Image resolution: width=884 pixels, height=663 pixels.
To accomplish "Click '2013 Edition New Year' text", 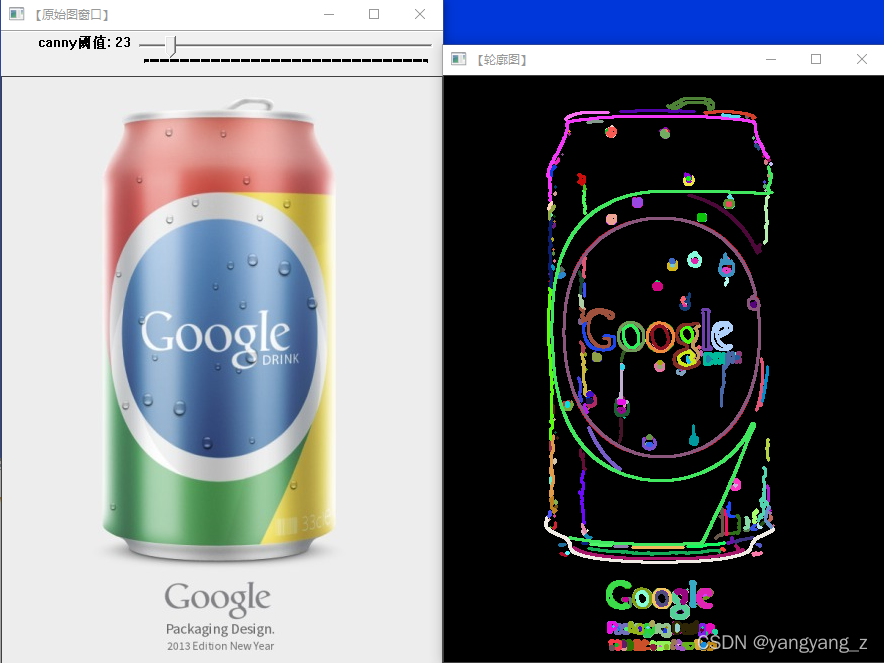I will tap(220, 646).
